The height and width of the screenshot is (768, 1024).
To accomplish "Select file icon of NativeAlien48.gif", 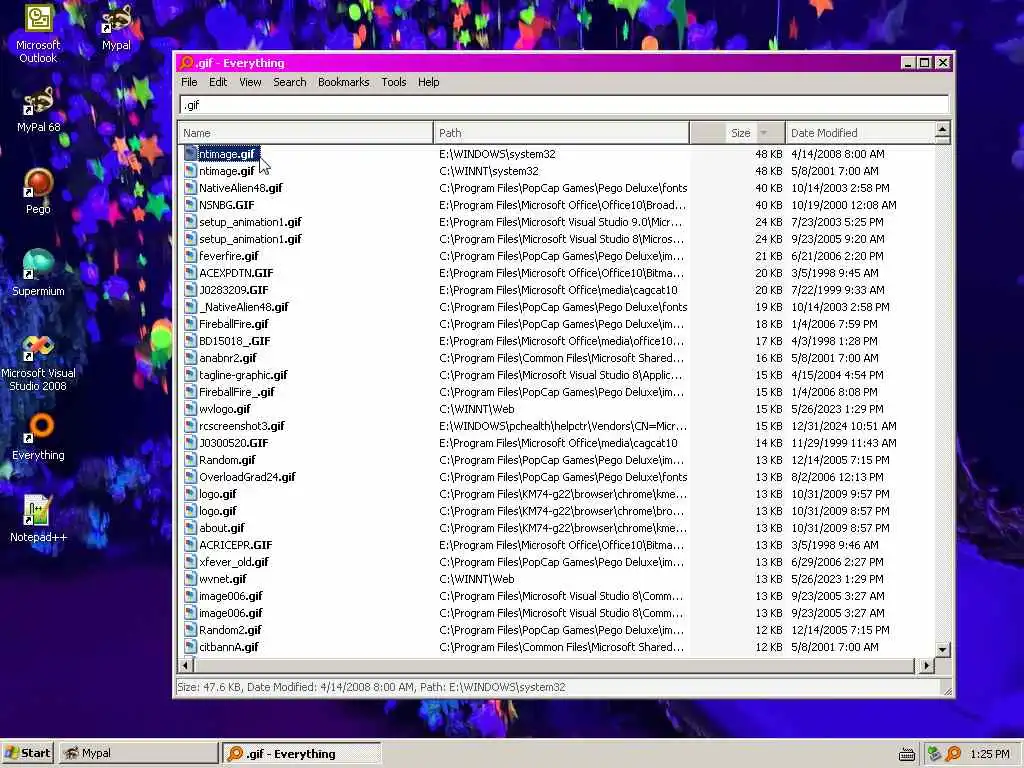I will [x=190, y=188].
